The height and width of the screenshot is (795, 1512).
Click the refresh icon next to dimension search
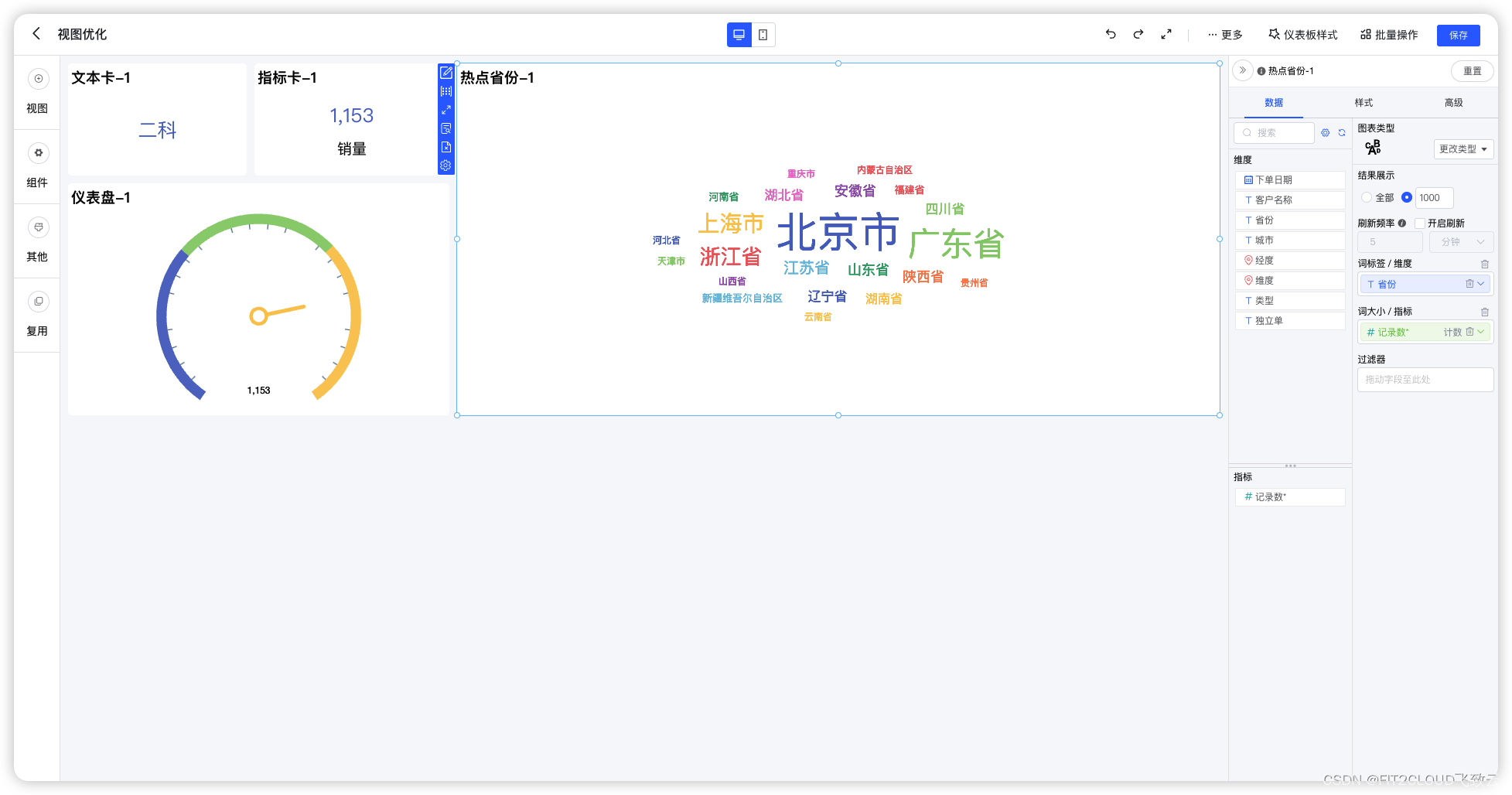[x=1343, y=132]
